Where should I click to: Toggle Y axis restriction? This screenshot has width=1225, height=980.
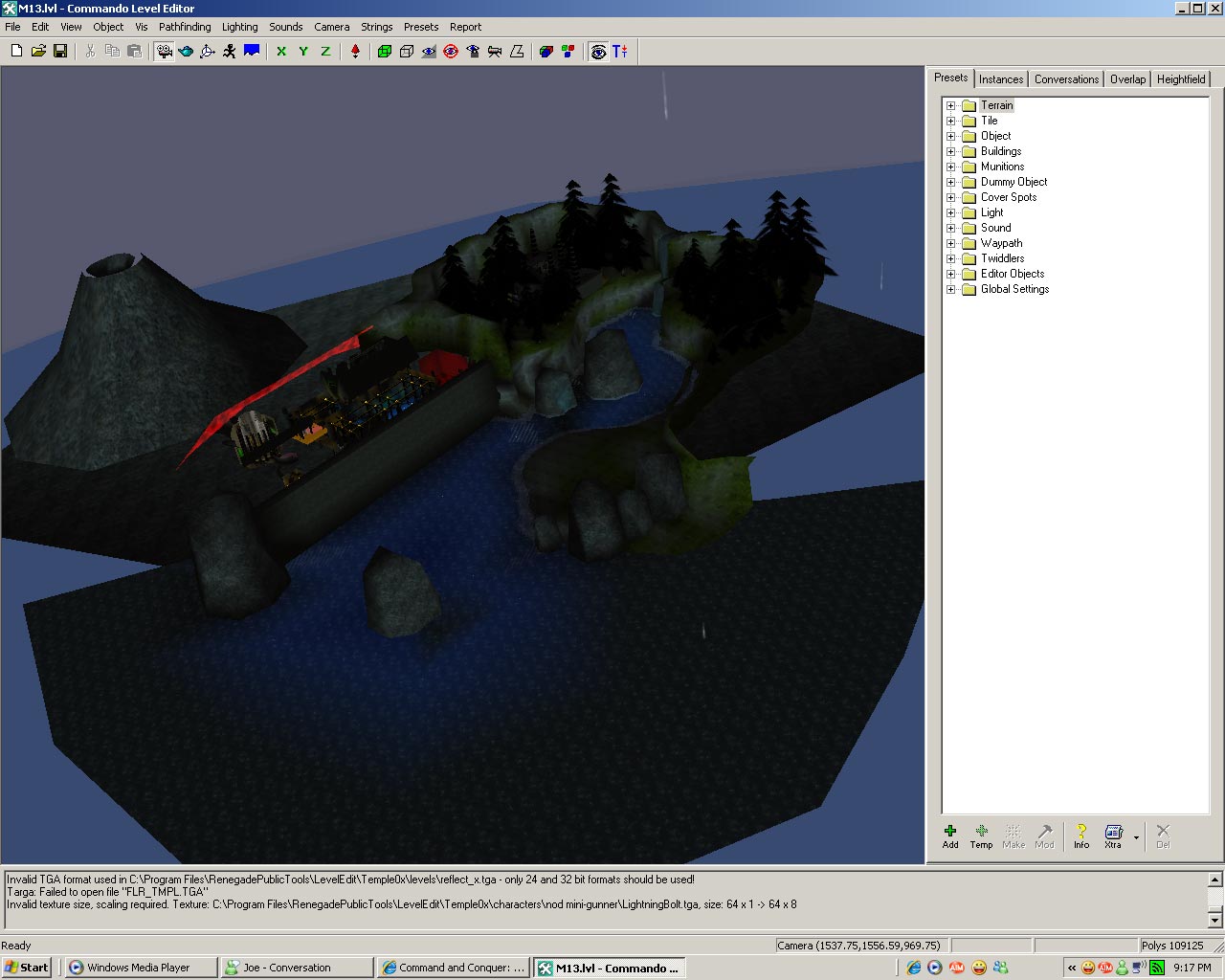pos(303,52)
